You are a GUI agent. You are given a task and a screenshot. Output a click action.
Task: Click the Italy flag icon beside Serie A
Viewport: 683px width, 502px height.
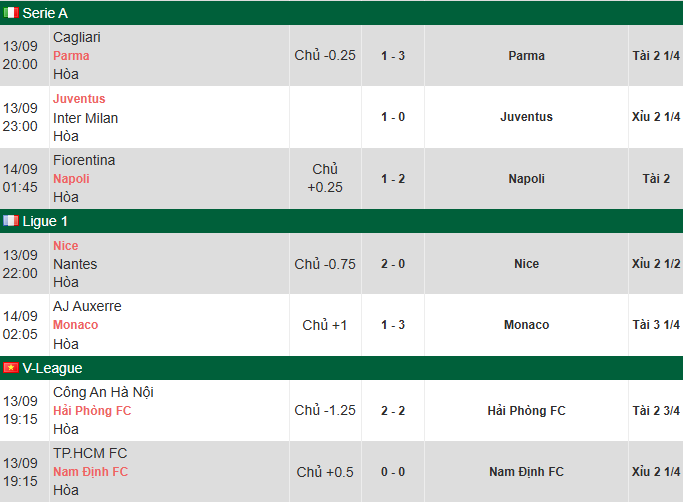click(10, 13)
